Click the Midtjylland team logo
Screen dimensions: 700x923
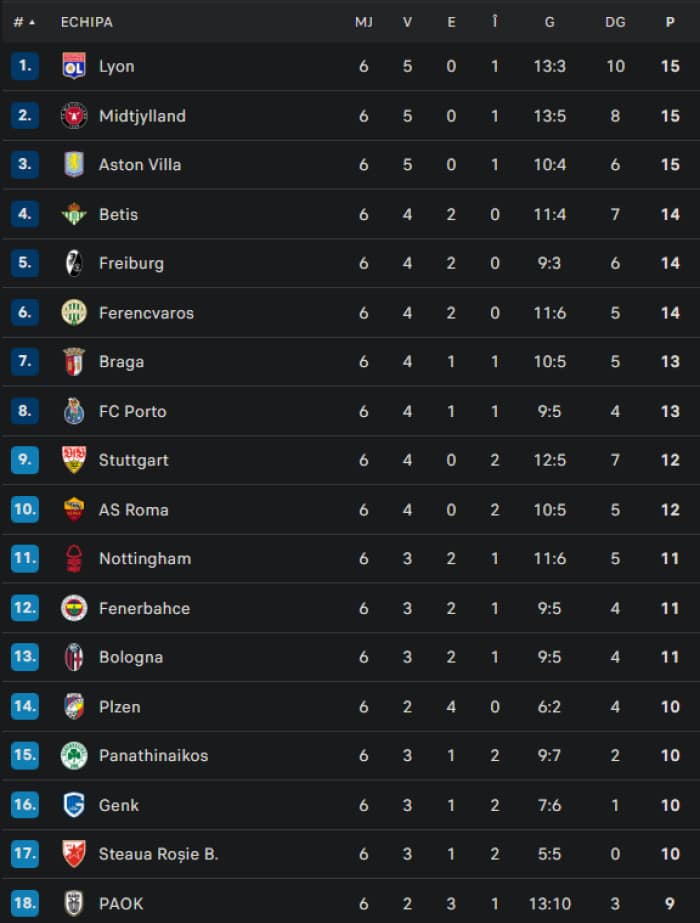[x=74, y=116]
